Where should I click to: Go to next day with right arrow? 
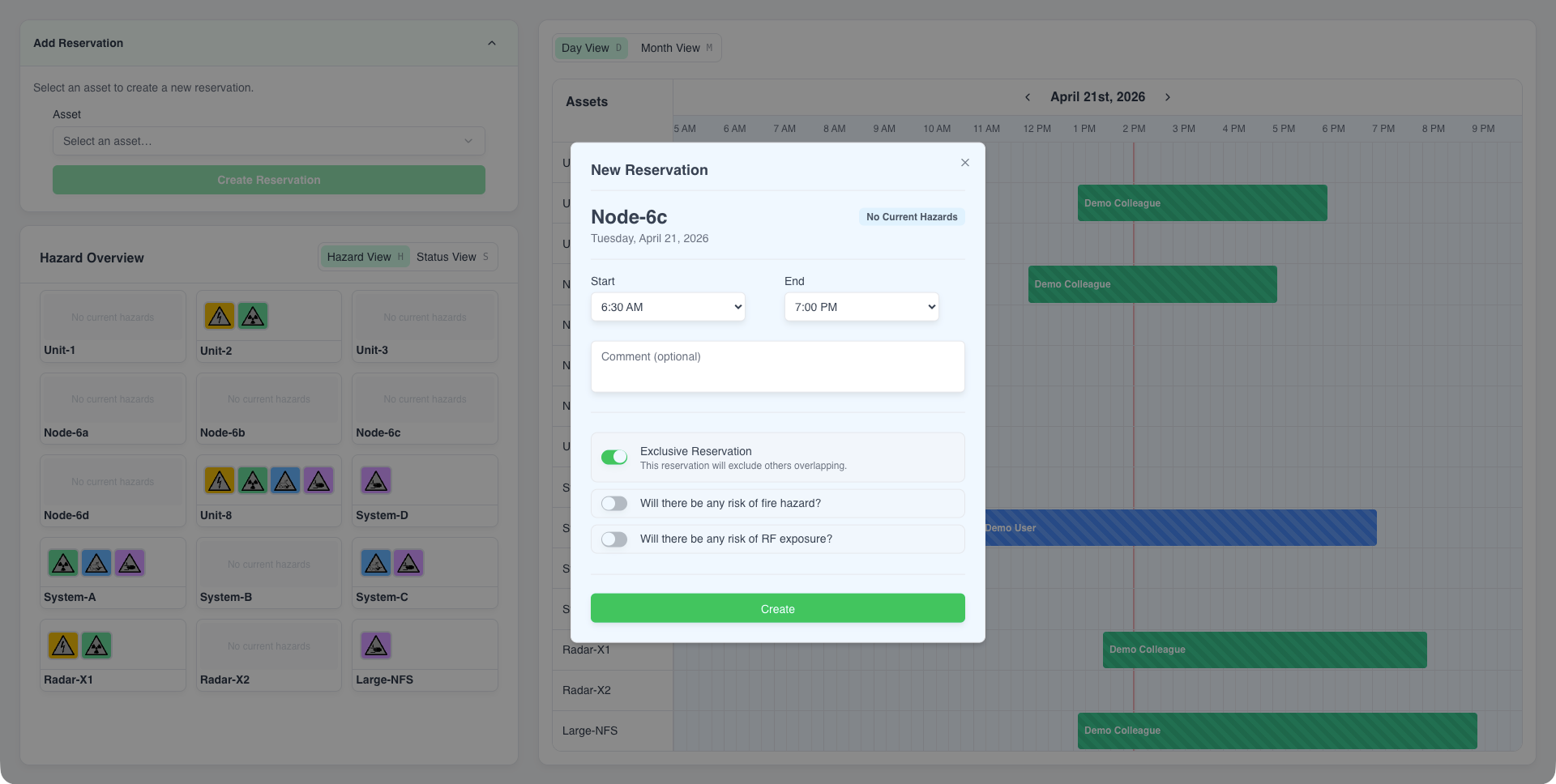tap(1168, 97)
